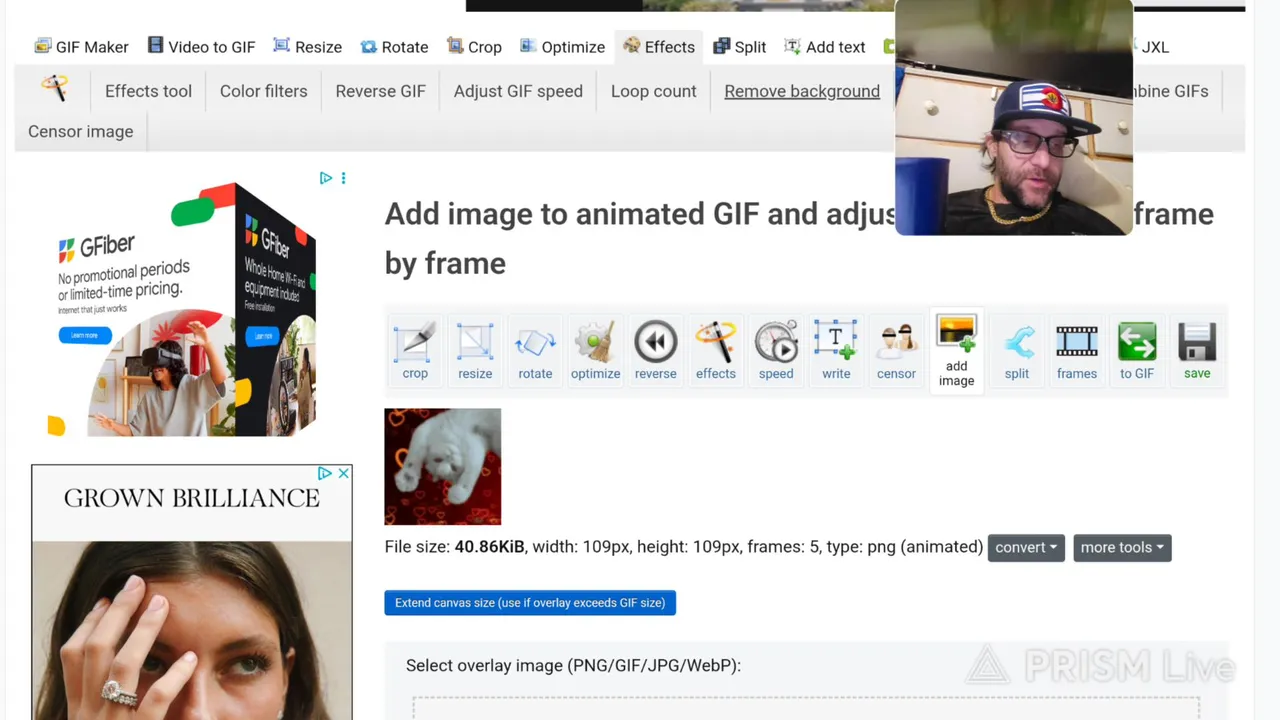Select the crop tool icon
1280x720 pixels.
(415, 351)
